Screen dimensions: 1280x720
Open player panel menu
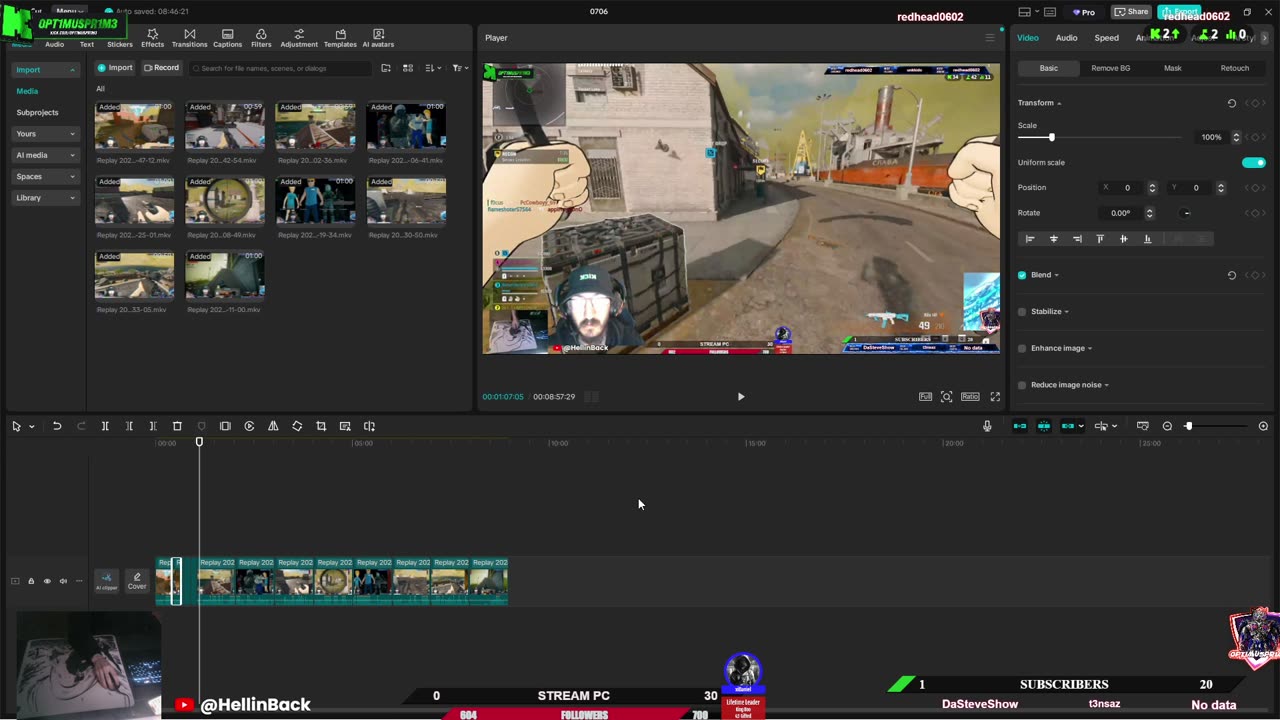(990, 38)
